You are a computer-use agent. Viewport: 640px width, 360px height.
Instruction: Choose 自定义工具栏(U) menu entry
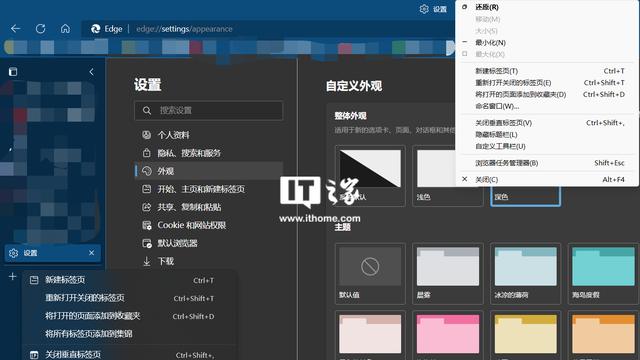click(x=546, y=147)
